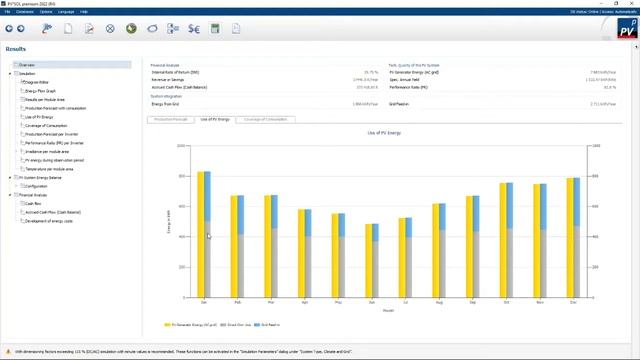
Task: Select Temperature per module area item
Action: (x=49, y=169)
